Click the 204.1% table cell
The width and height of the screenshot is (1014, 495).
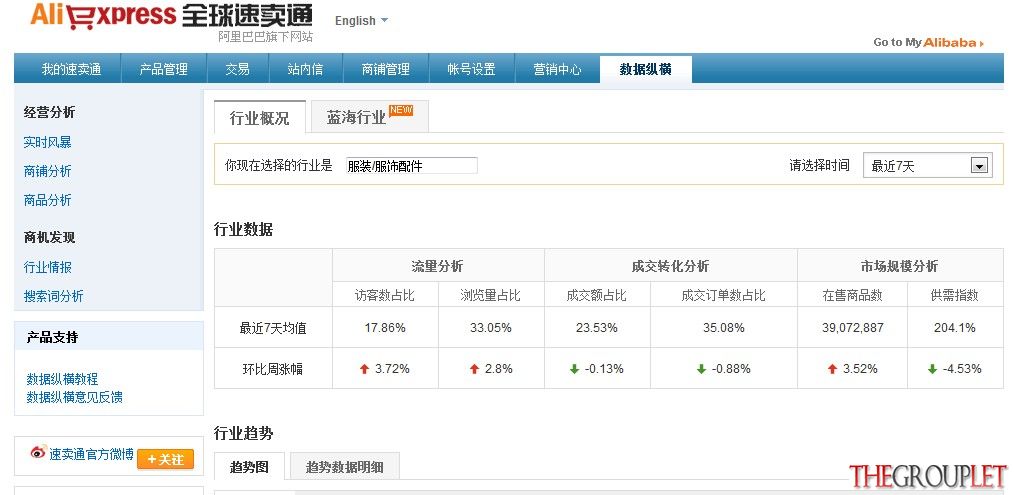[x=955, y=327]
